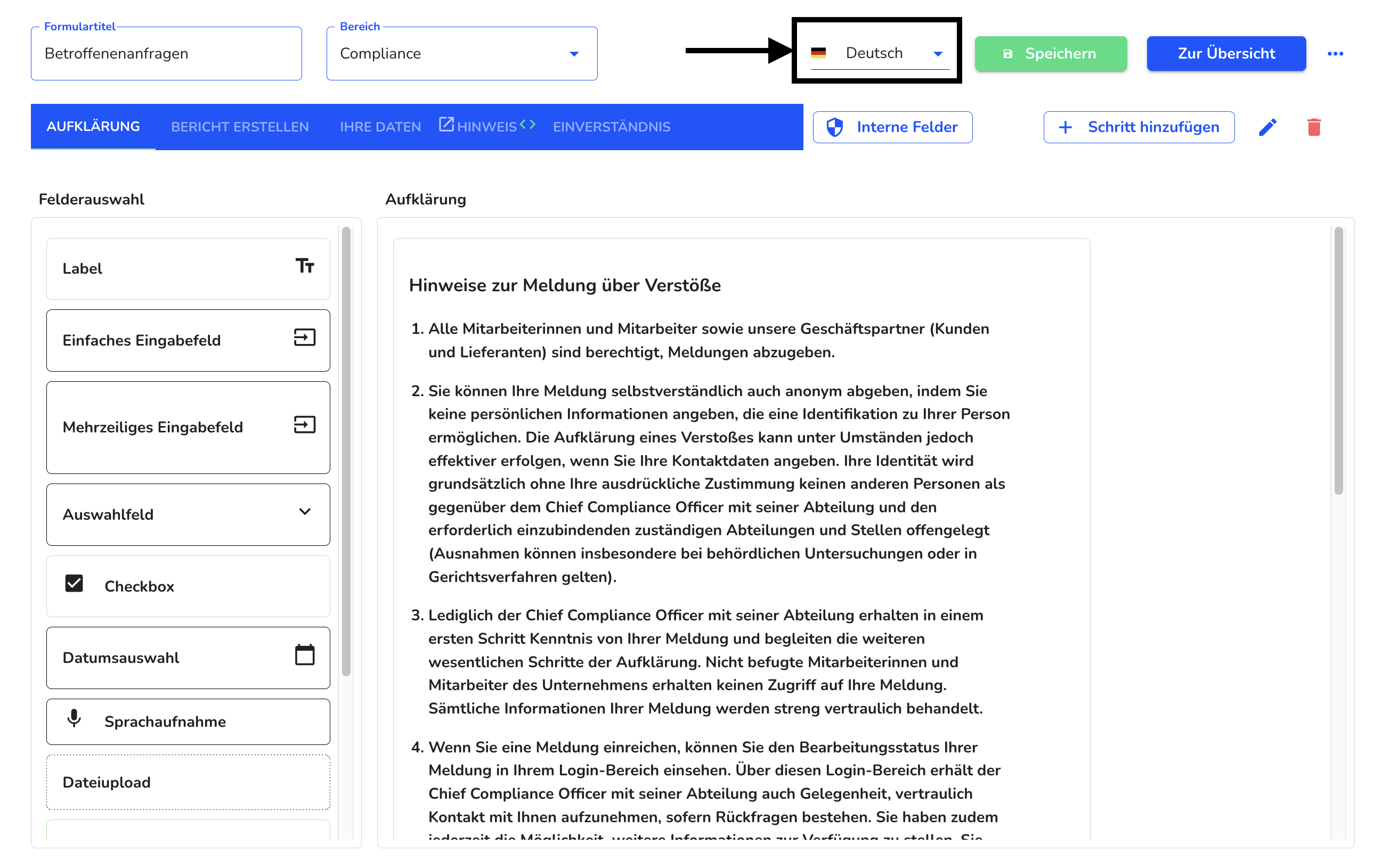This screenshot has height=868, width=1382.
Task: Click list item 1 starting "Alle Mitarbeiterinnen"
Action: click(x=709, y=340)
